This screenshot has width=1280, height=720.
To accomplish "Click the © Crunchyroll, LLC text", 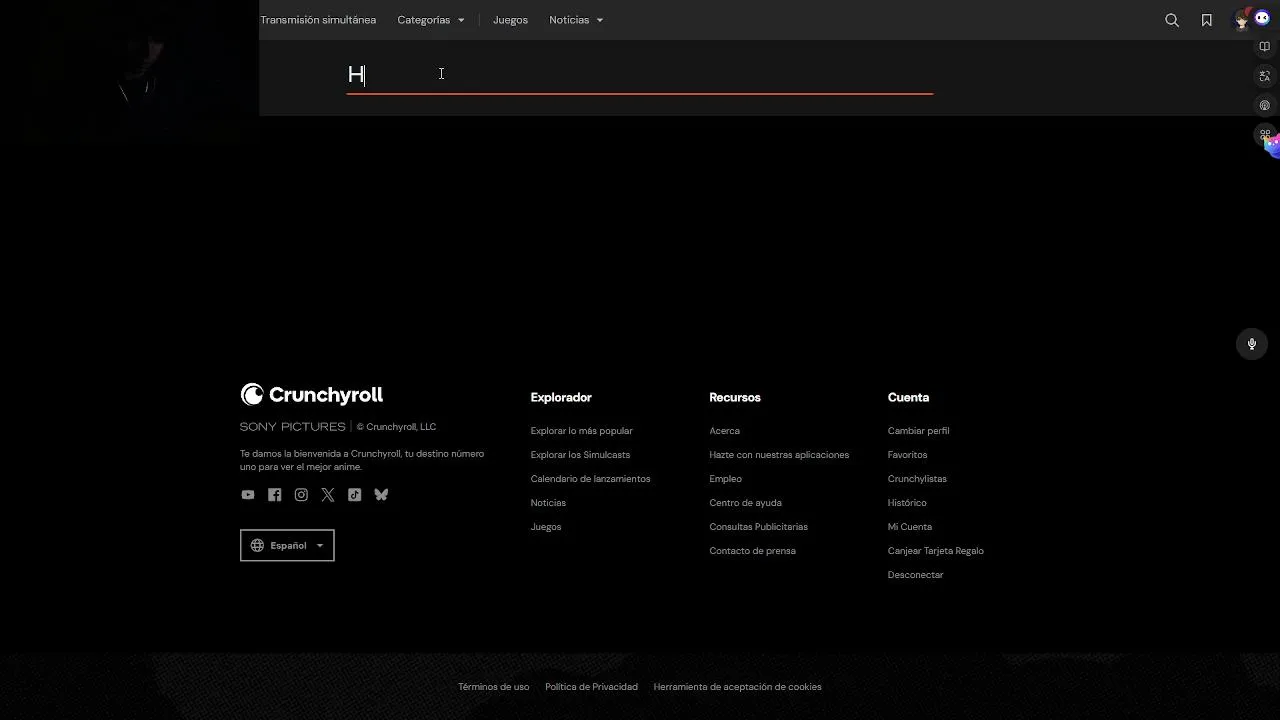I will point(396,427).
